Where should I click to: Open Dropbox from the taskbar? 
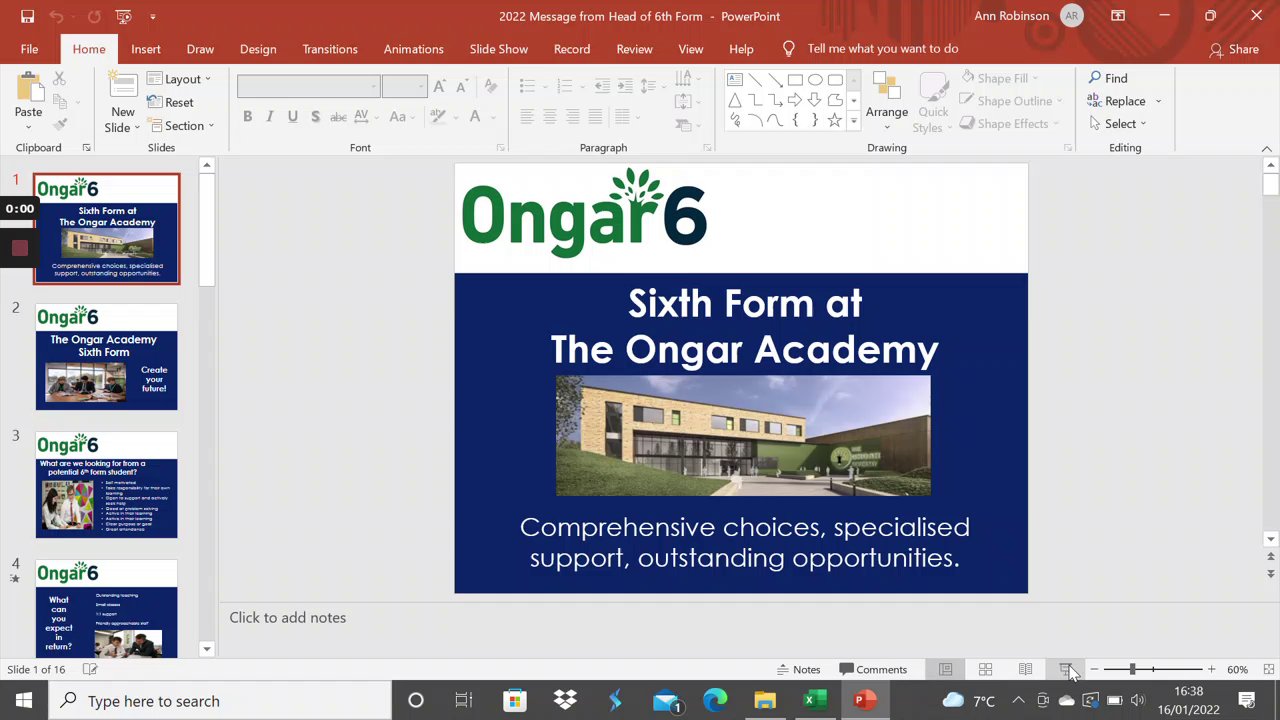pyautogui.click(x=565, y=701)
